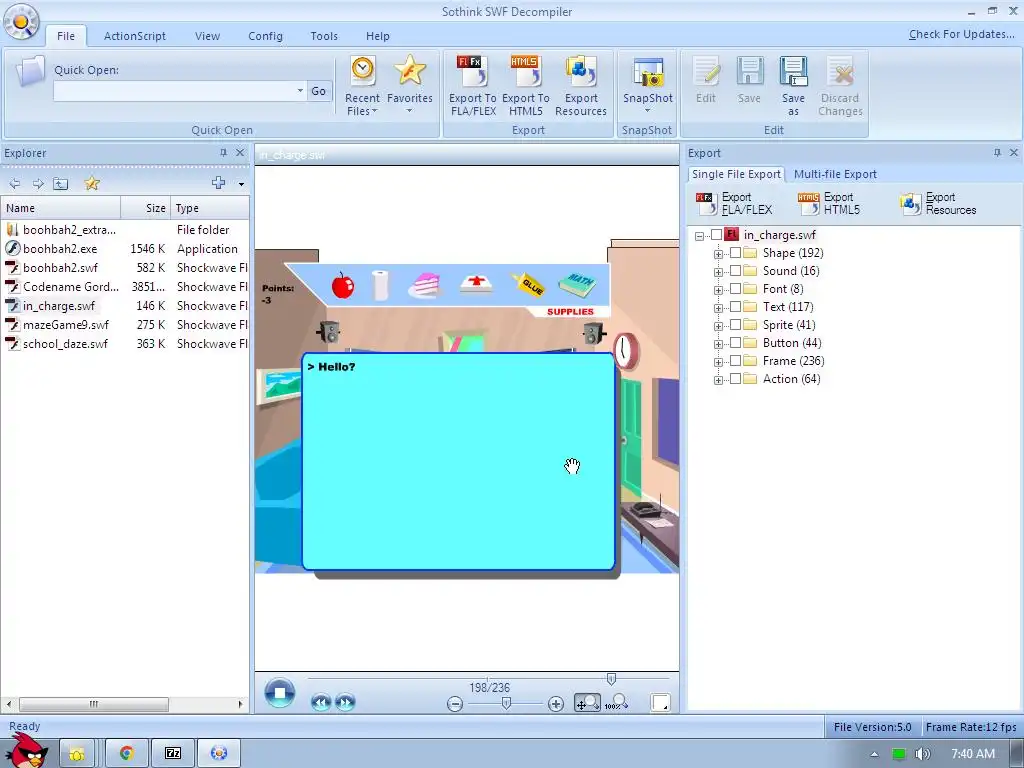Check the Action (64) checkbox
This screenshot has height=768, width=1024.
coord(735,379)
